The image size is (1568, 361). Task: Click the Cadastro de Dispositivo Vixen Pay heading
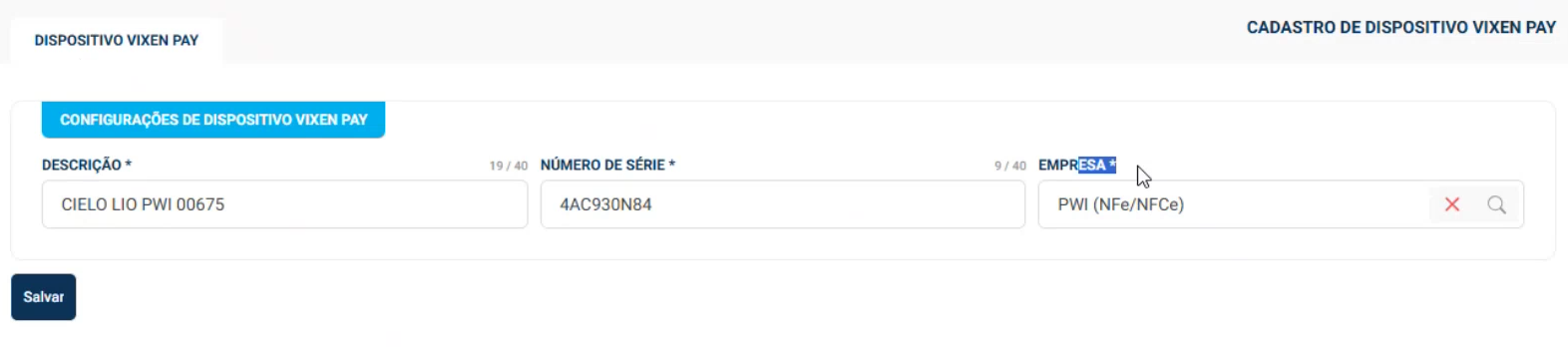pos(1401,28)
